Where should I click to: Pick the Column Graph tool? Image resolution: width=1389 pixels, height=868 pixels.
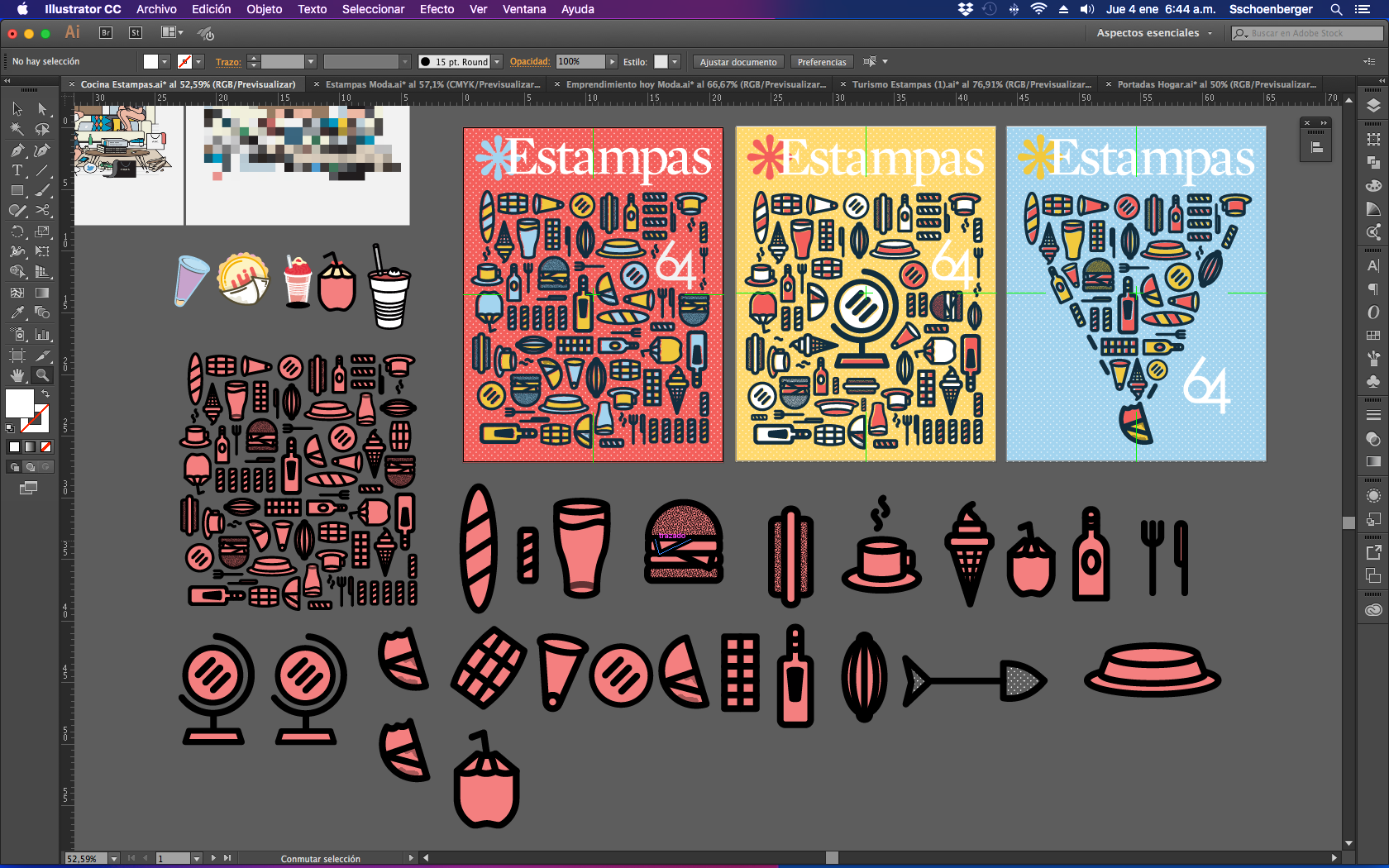[42, 335]
